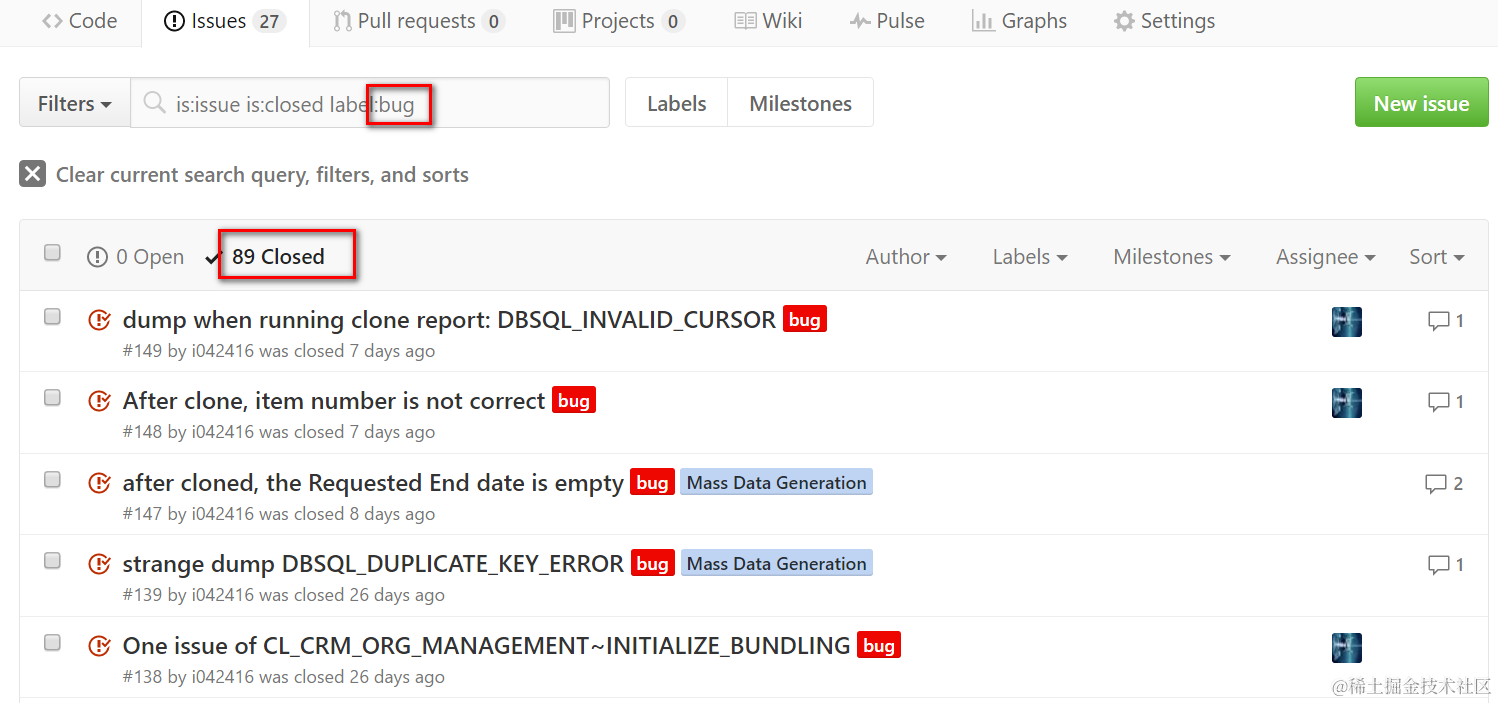Click the clear search X icon
Screen dimensions: 1498x703
pos(33,174)
